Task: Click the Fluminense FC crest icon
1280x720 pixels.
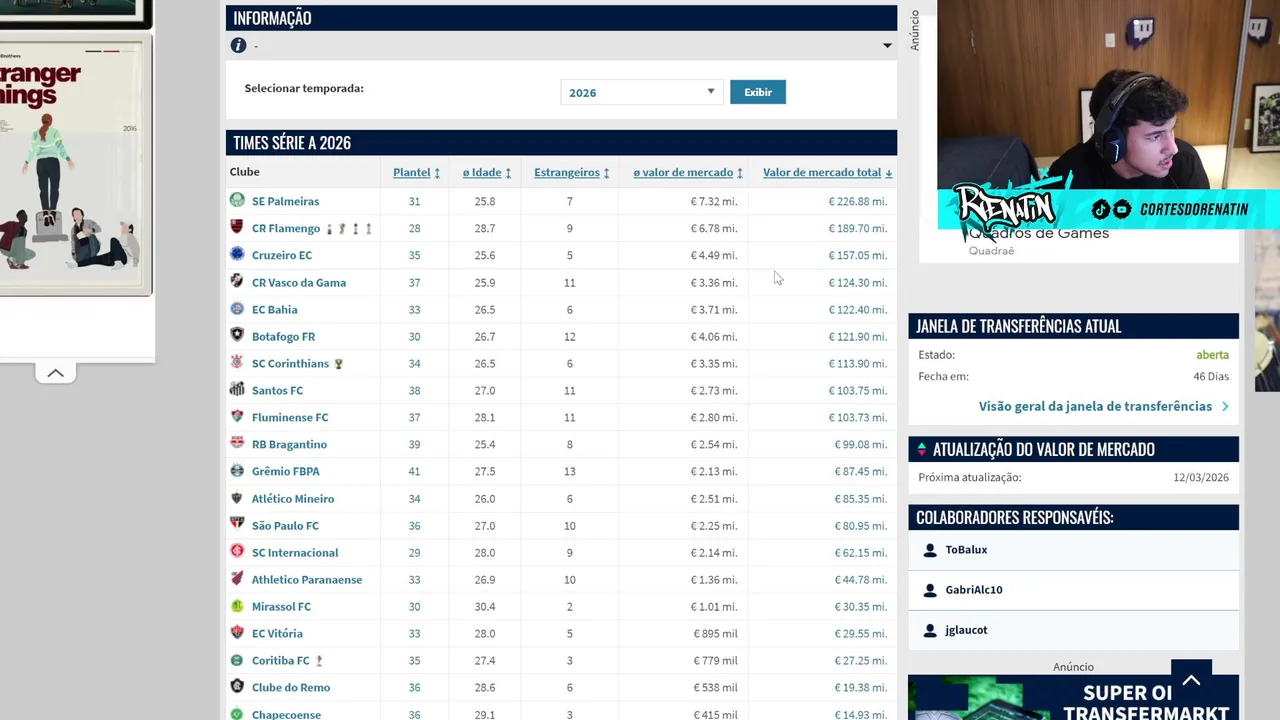Action: pyautogui.click(x=237, y=416)
